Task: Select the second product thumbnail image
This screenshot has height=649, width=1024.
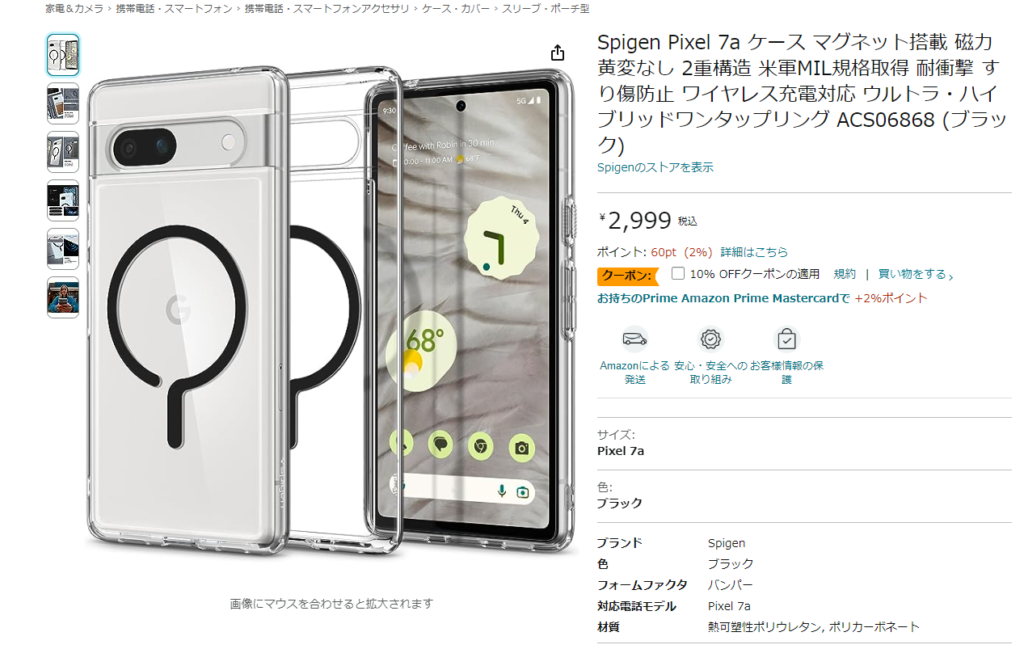Action: coord(63,103)
